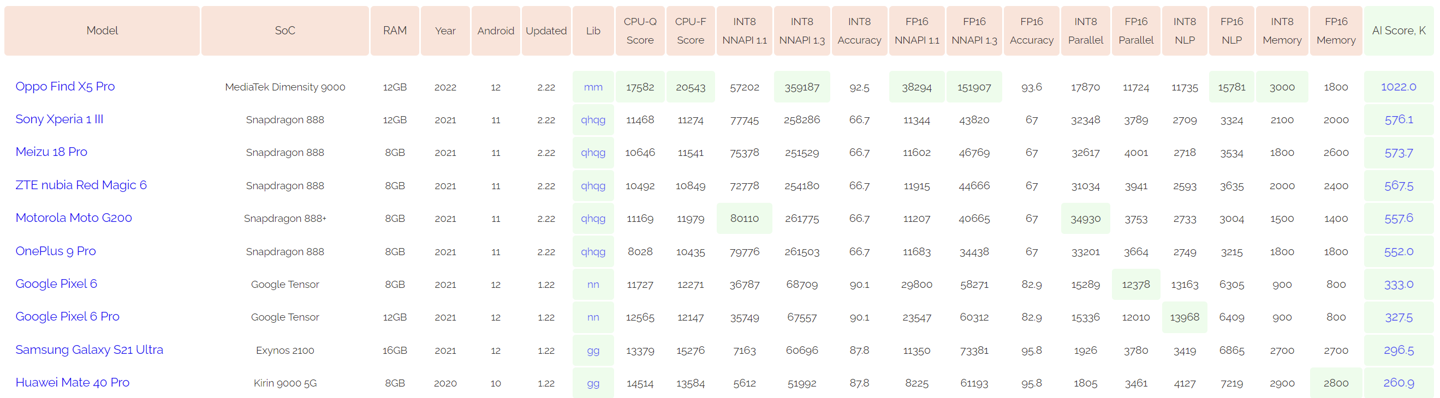
Task: Click the FP16 Accuracy column header
Action: pyautogui.click(x=1031, y=31)
